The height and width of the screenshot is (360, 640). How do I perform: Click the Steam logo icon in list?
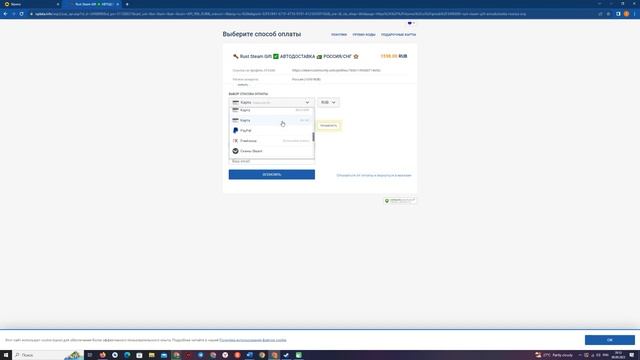[x=236, y=151]
